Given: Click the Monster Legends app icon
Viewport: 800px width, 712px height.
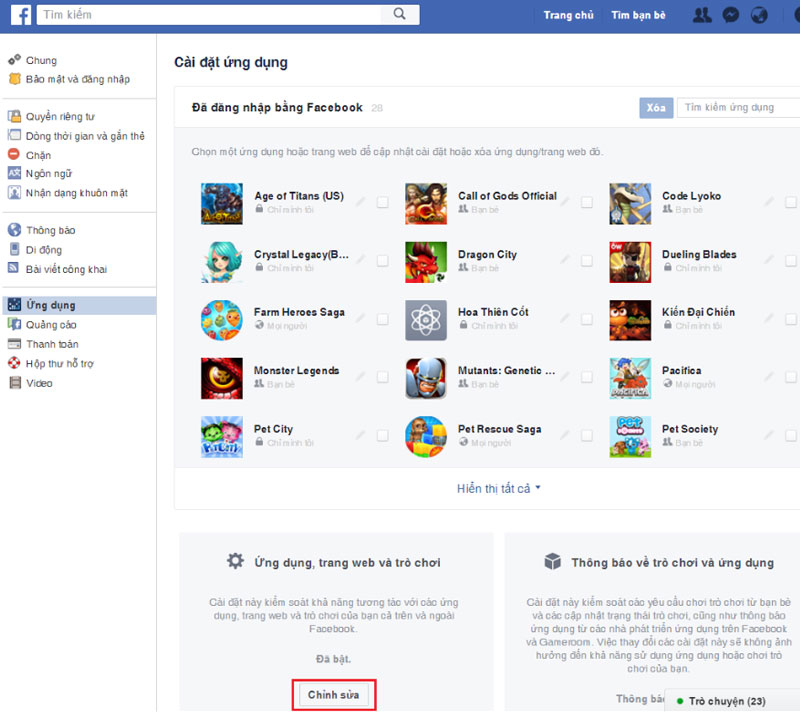Looking at the screenshot, I should (222, 378).
